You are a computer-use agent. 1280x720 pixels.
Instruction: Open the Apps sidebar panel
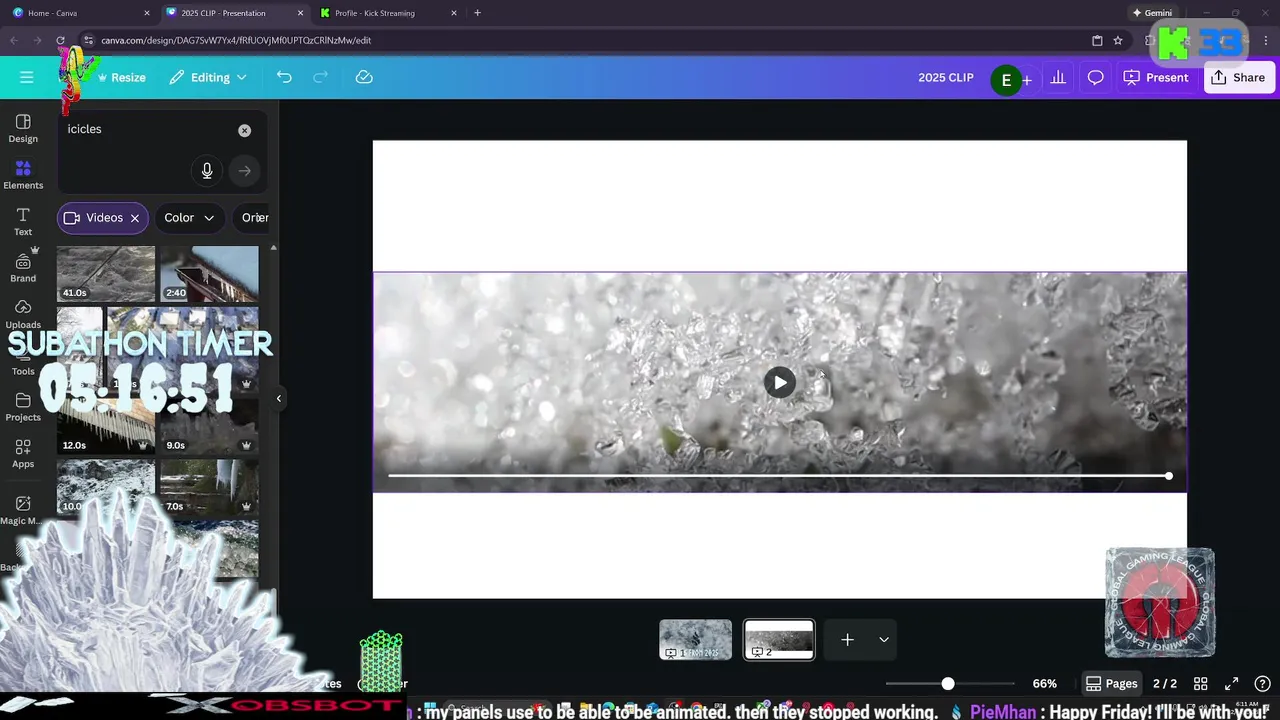(x=23, y=453)
